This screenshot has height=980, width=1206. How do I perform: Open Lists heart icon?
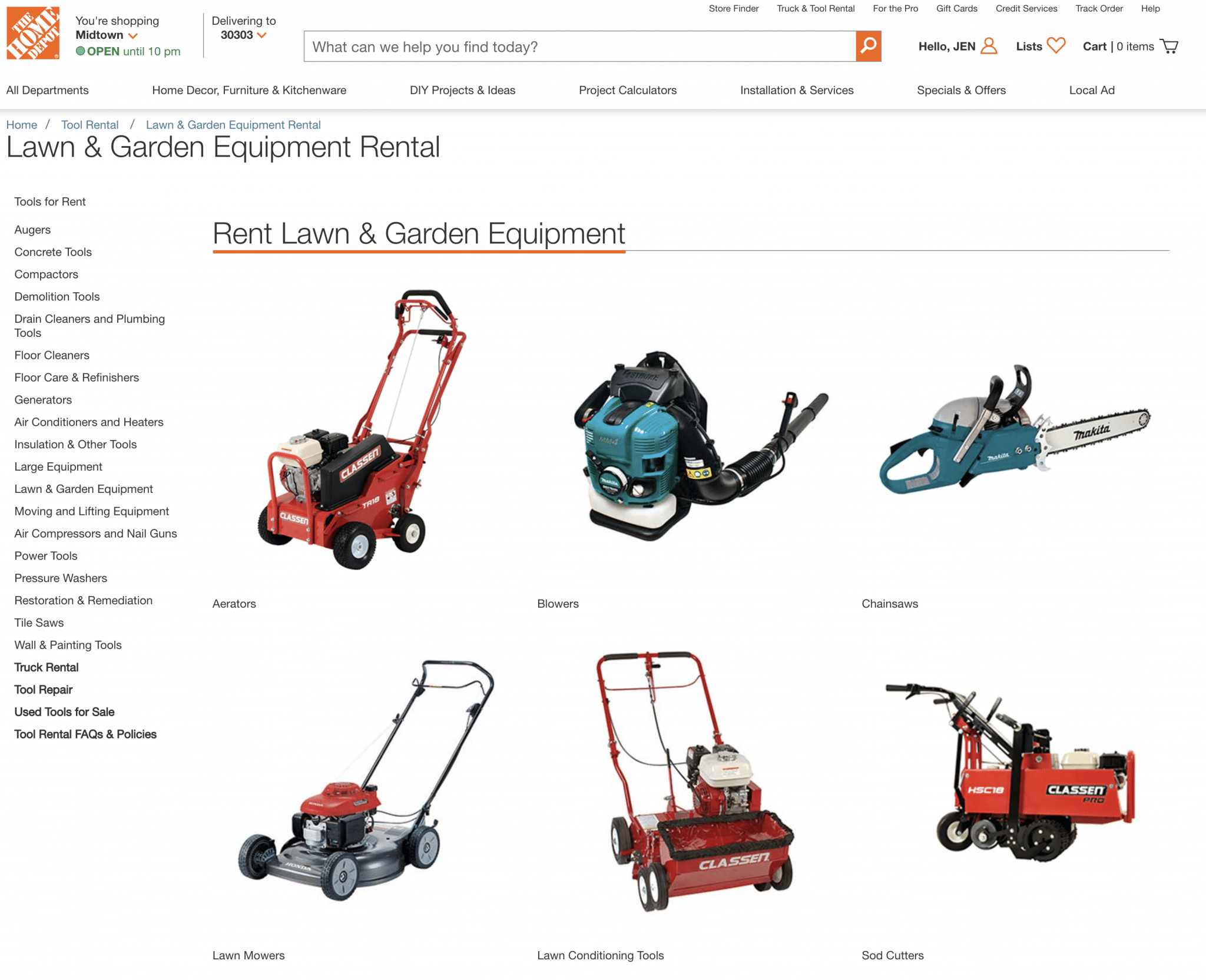coord(1056,45)
